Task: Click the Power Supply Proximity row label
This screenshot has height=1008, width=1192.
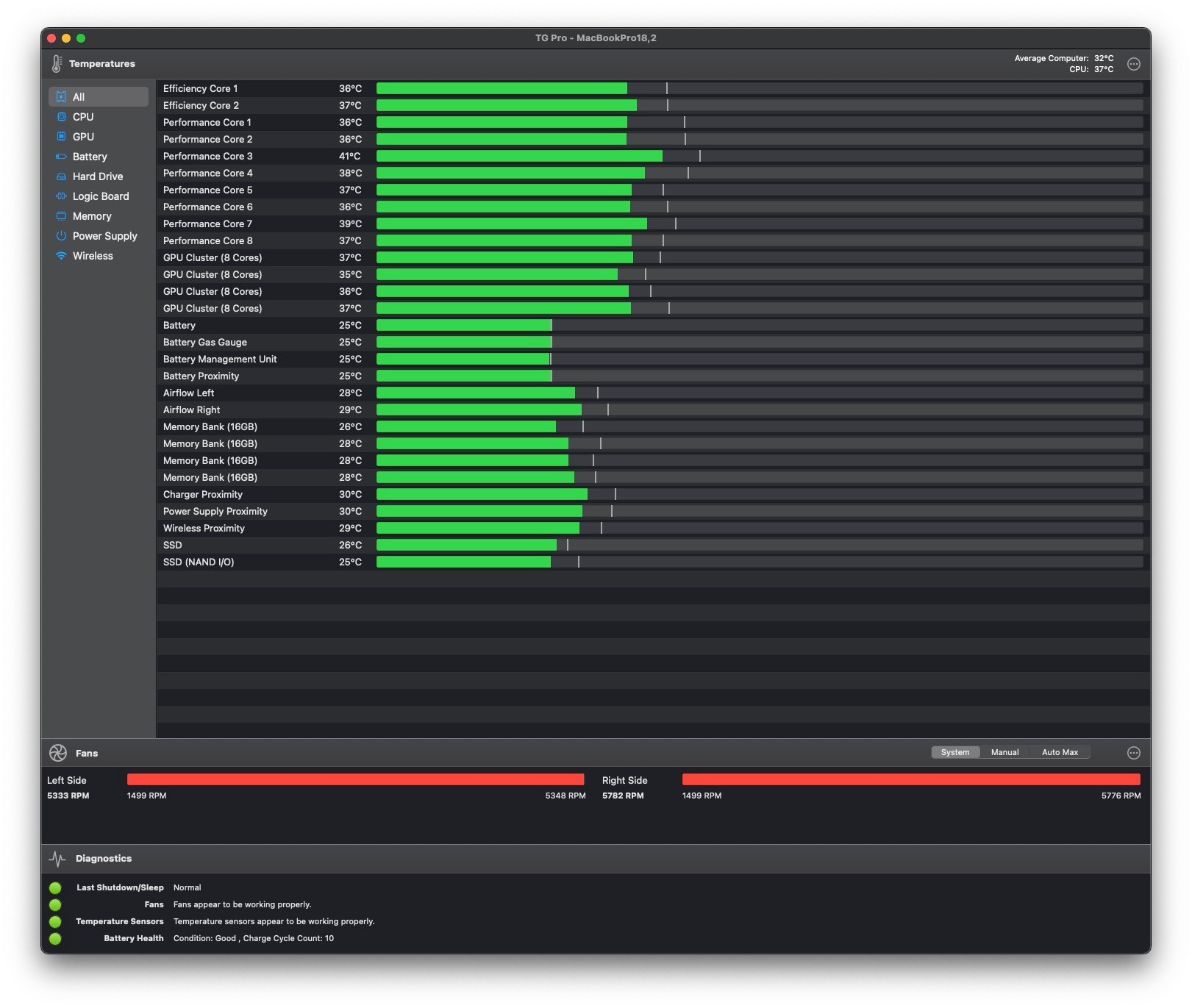Action: [215, 511]
